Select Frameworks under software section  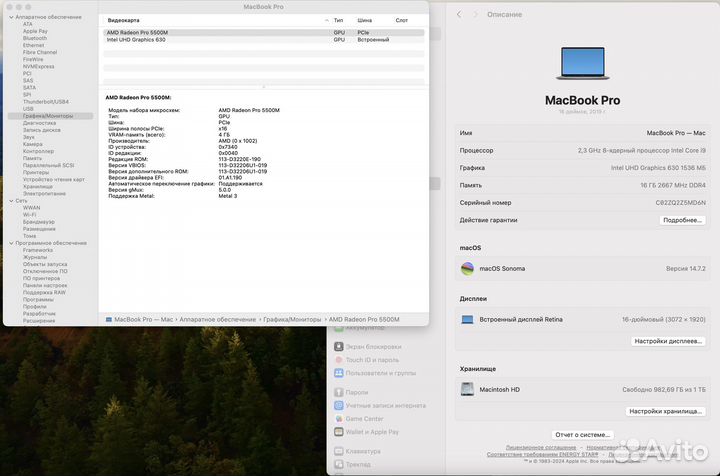(x=38, y=250)
